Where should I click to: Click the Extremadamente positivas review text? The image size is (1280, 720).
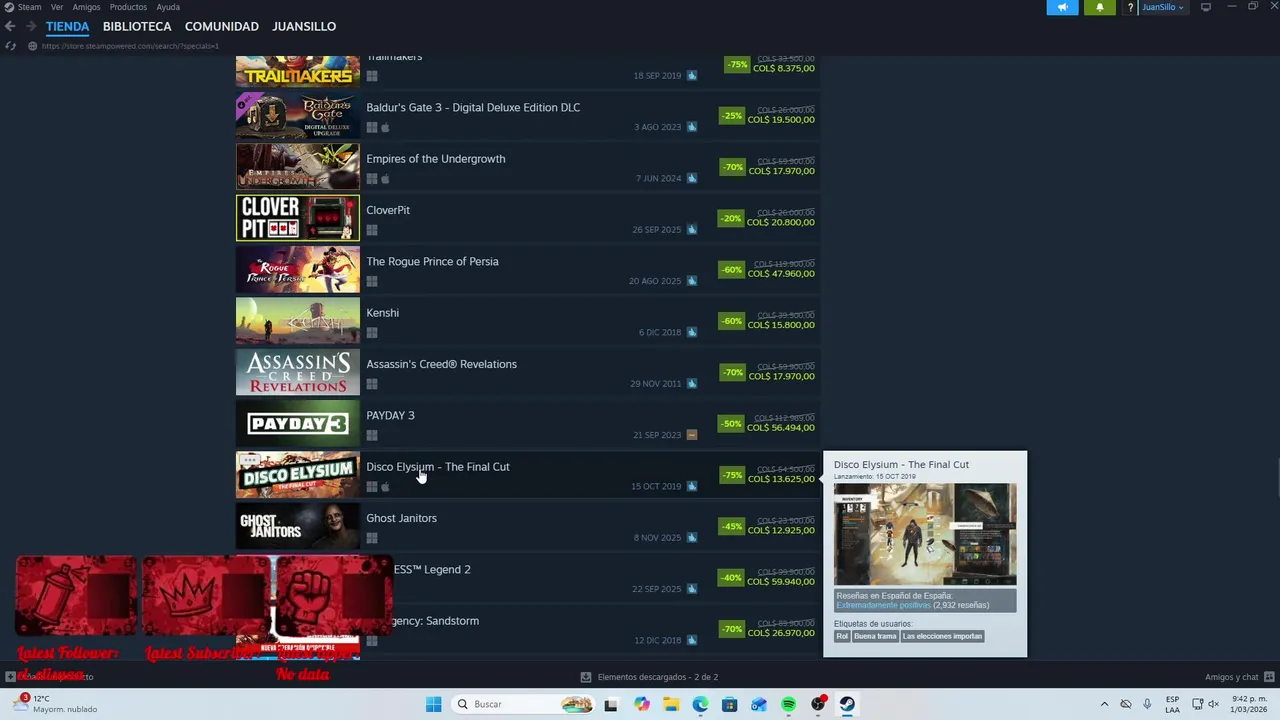click(x=883, y=605)
